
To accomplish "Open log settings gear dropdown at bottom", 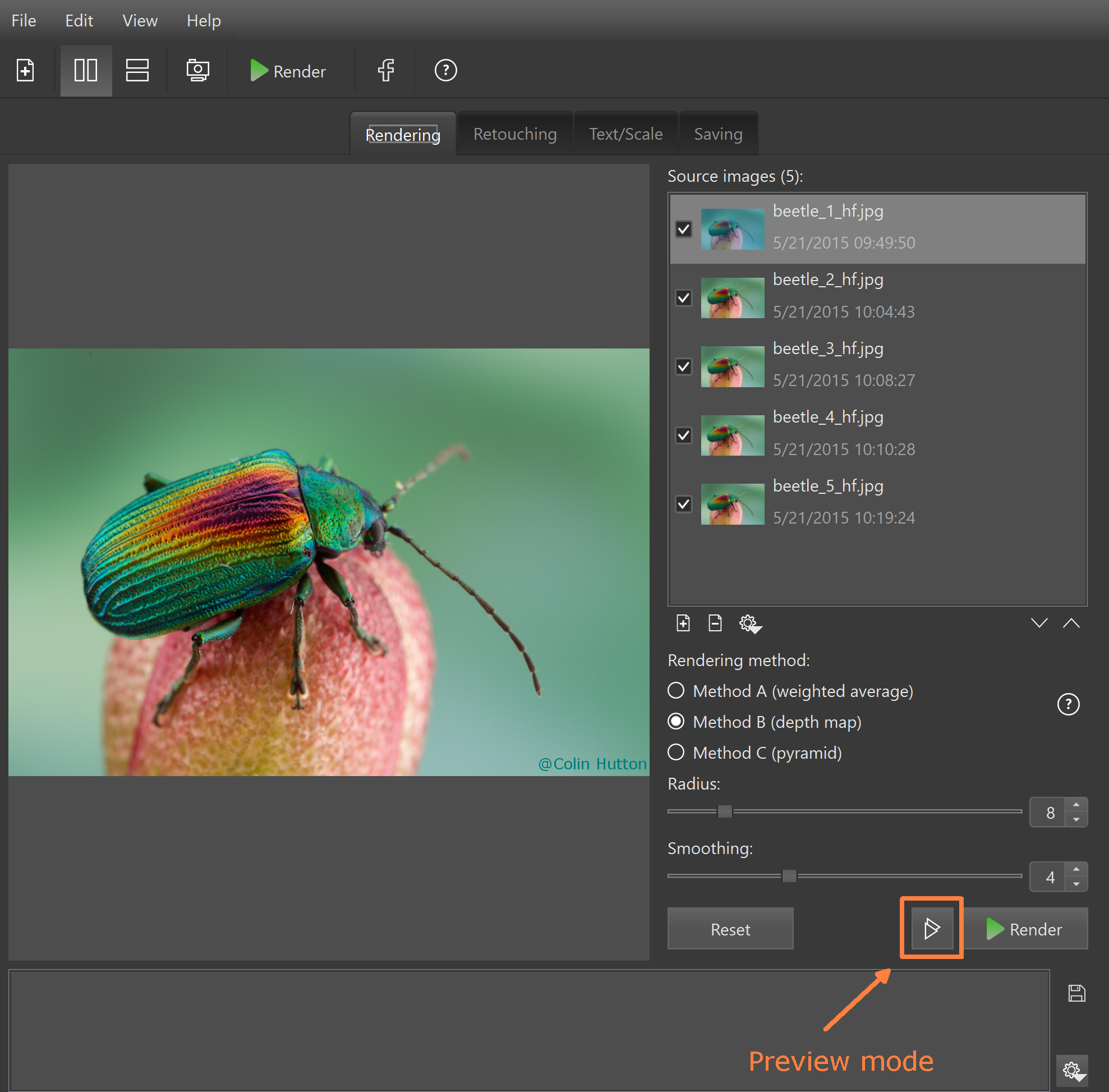I will point(1073,1070).
